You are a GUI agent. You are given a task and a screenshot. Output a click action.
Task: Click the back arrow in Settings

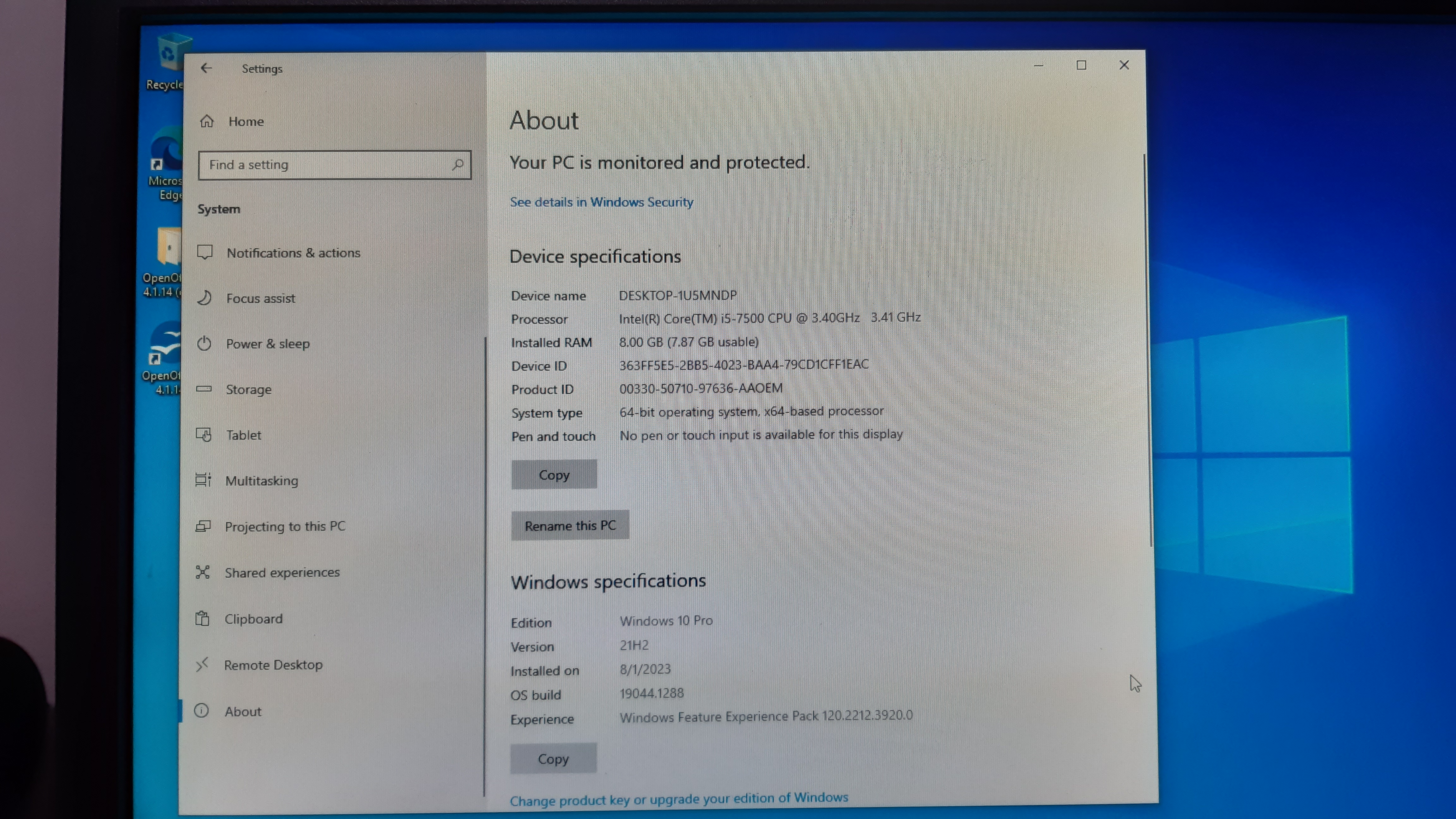(x=206, y=68)
